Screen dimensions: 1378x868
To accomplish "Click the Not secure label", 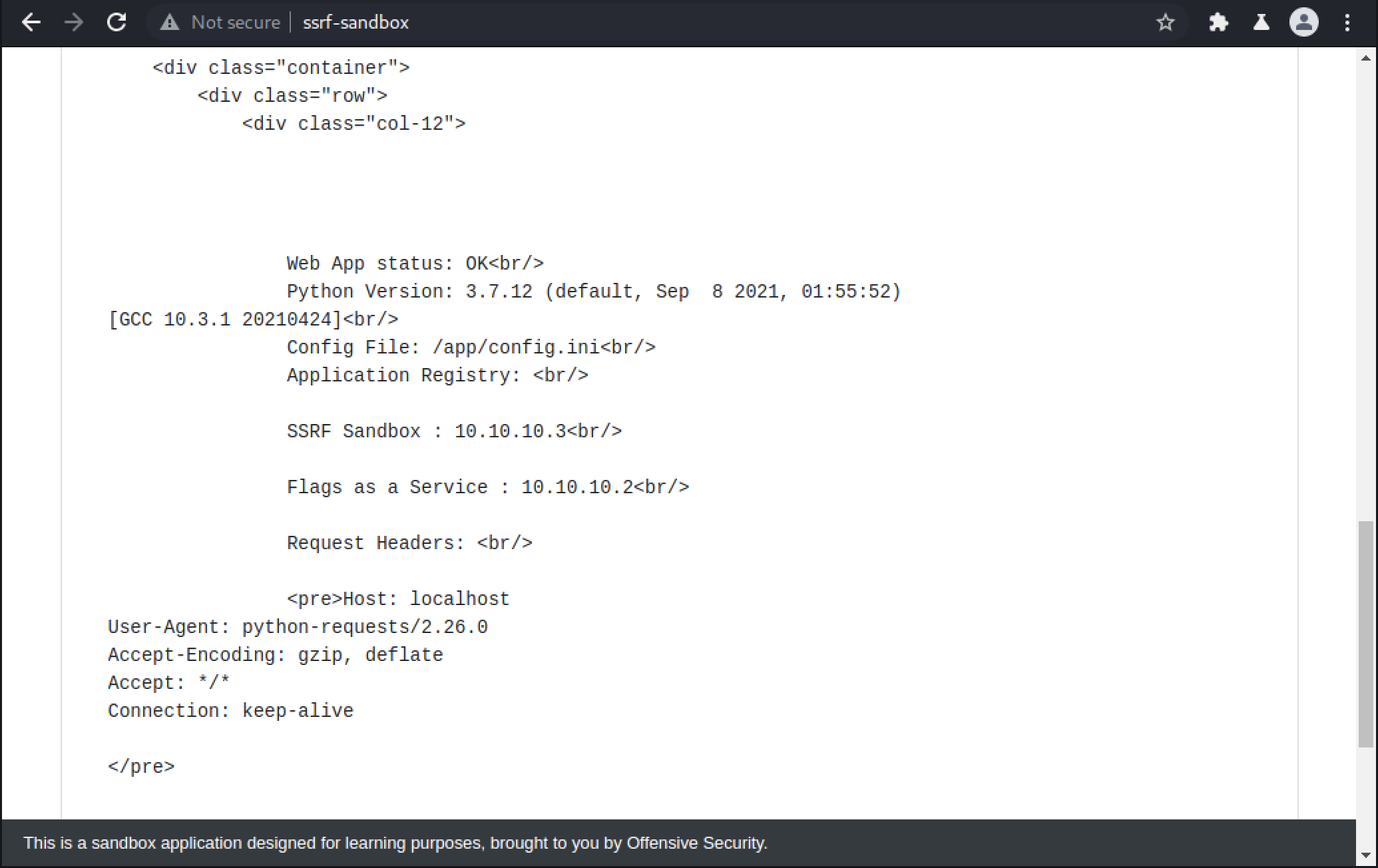I will pyautogui.click(x=236, y=23).
